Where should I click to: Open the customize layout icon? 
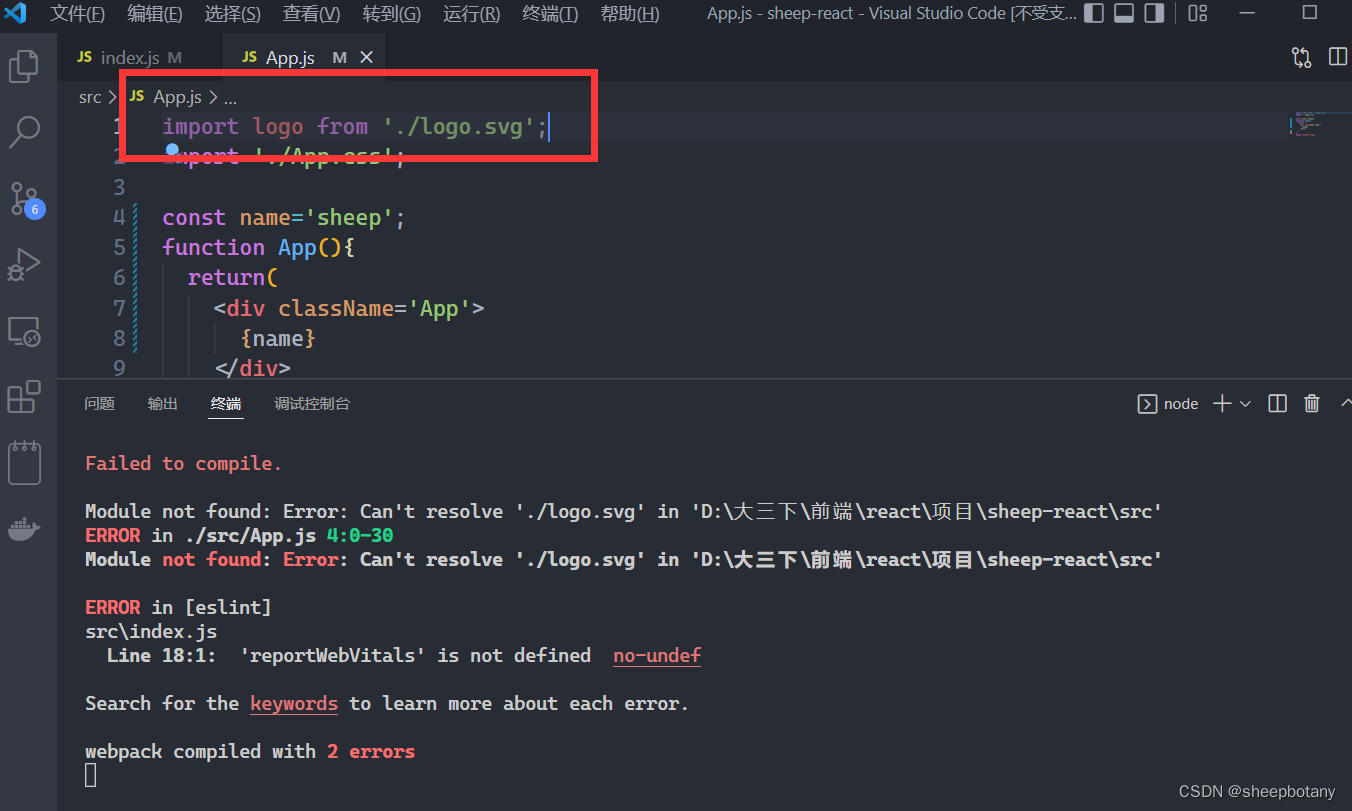tap(1197, 13)
